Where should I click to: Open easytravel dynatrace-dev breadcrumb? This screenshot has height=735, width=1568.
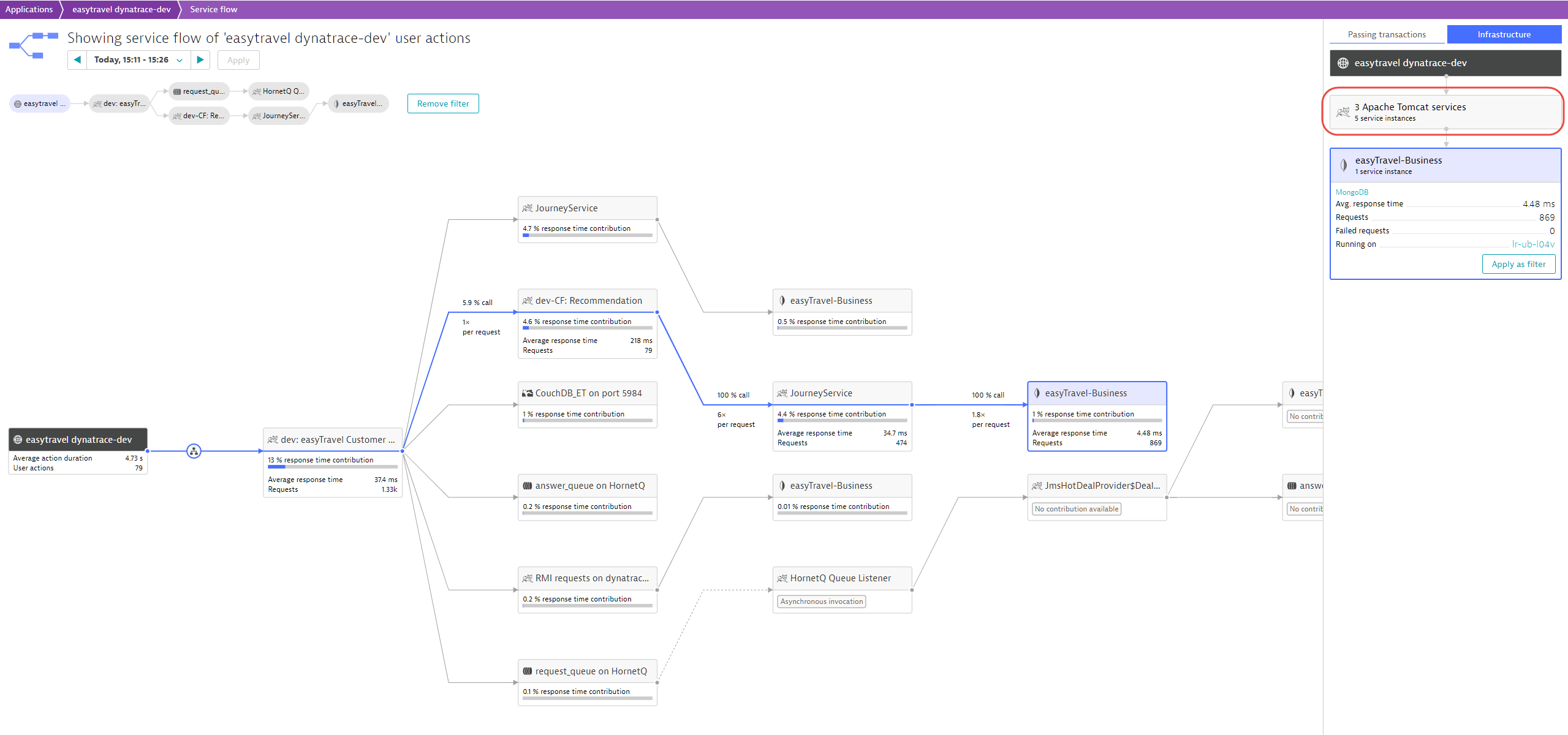point(121,9)
